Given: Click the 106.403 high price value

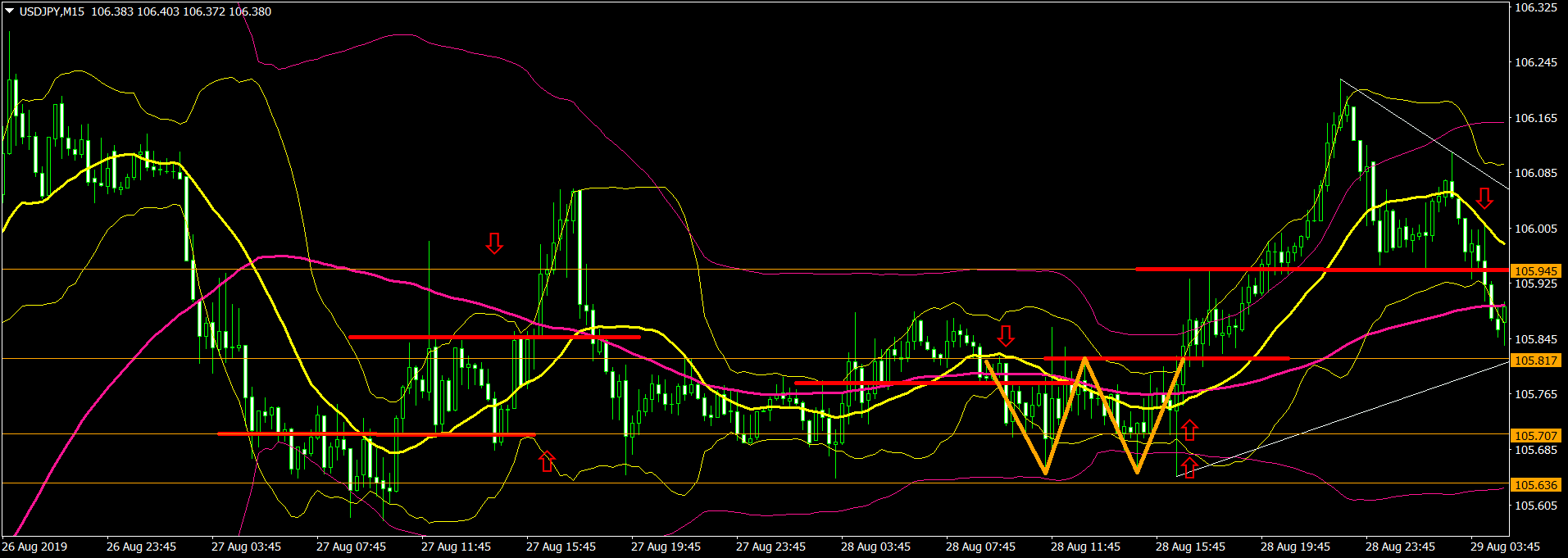Looking at the screenshot, I should (157, 11).
